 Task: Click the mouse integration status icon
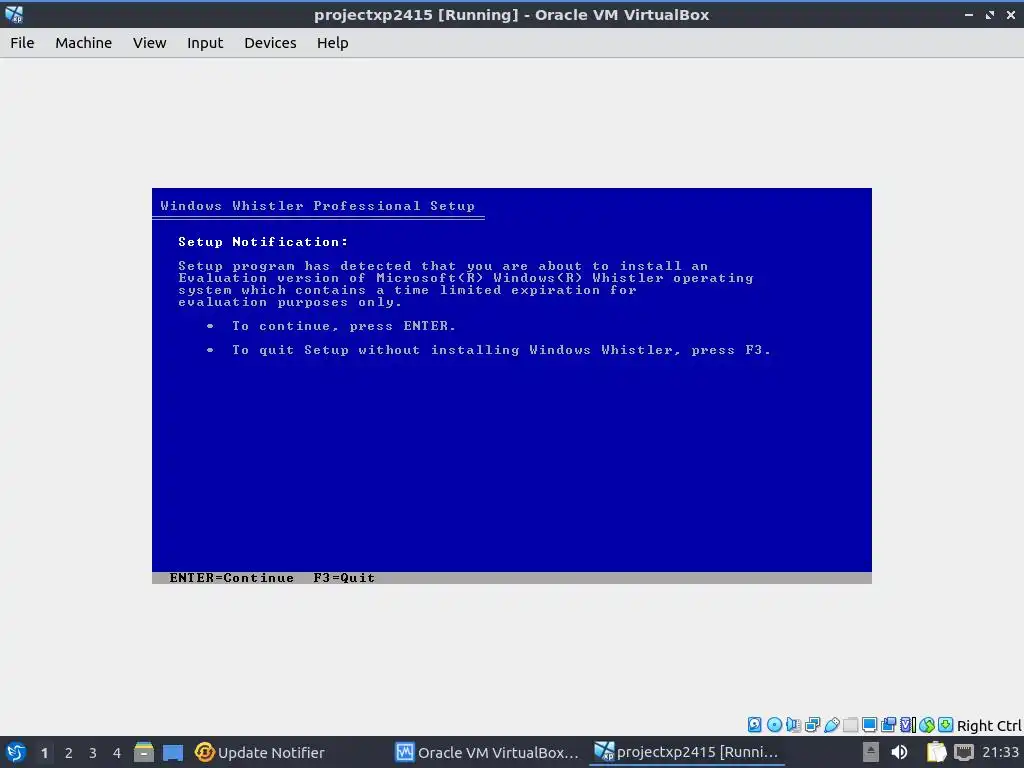[x=927, y=724]
